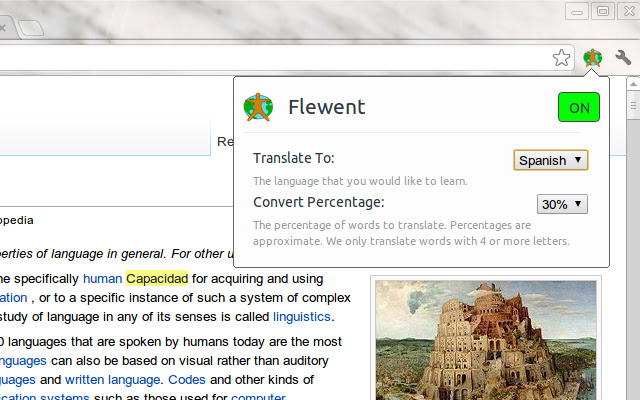This screenshot has height=400, width=640.
Task: Maximize the browser window
Action: tap(602, 11)
